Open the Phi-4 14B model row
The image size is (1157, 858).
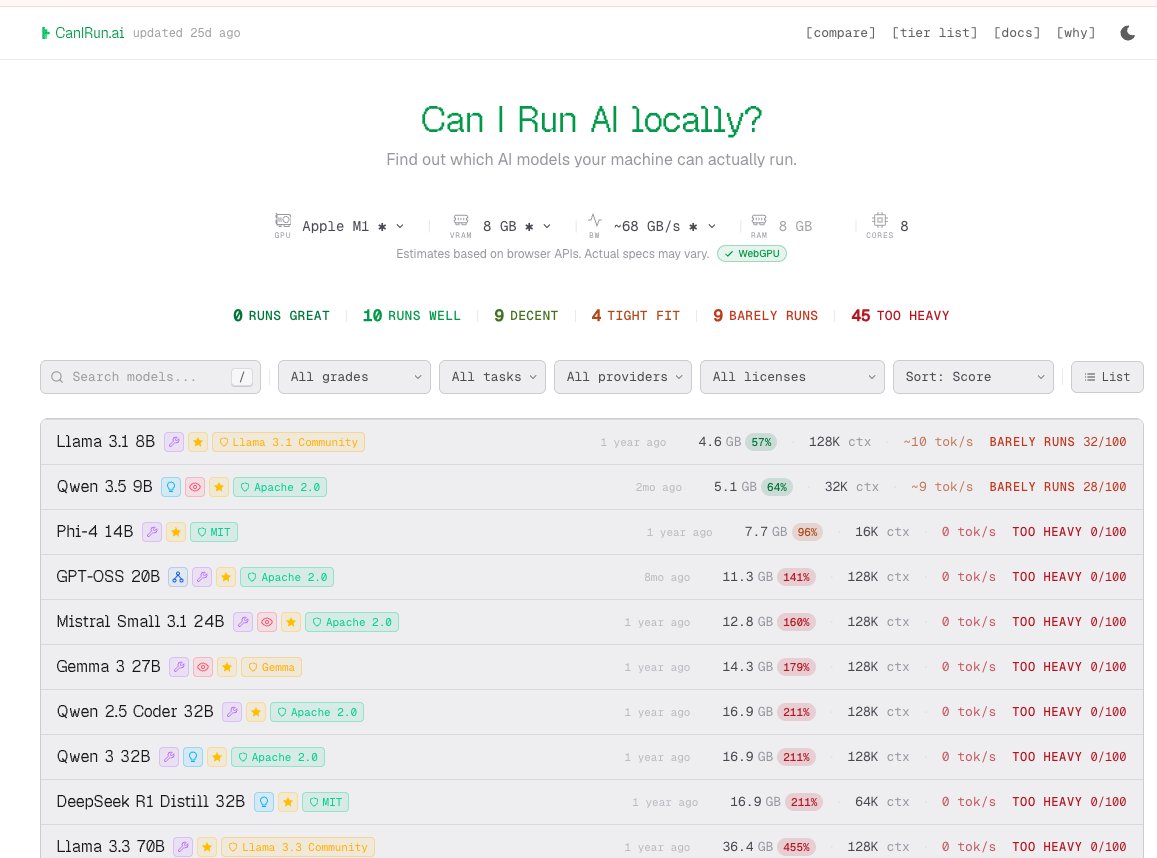pos(592,532)
